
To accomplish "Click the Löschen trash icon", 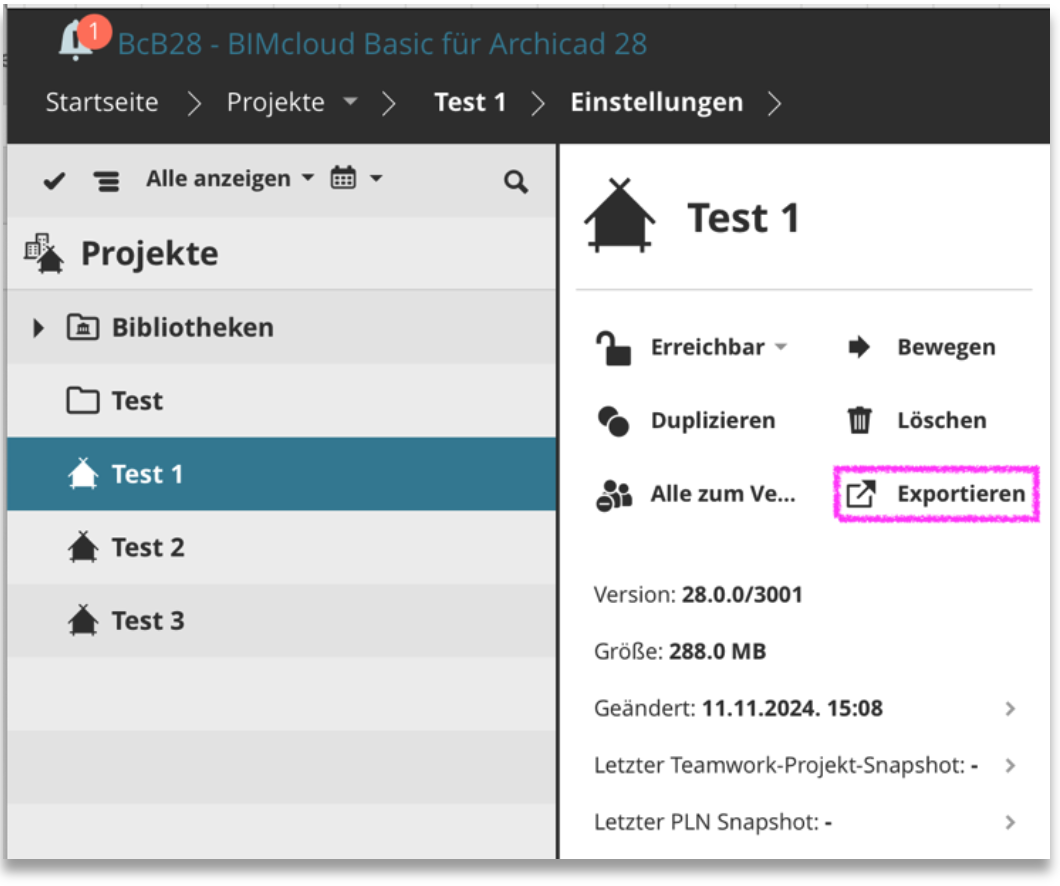I will [859, 420].
